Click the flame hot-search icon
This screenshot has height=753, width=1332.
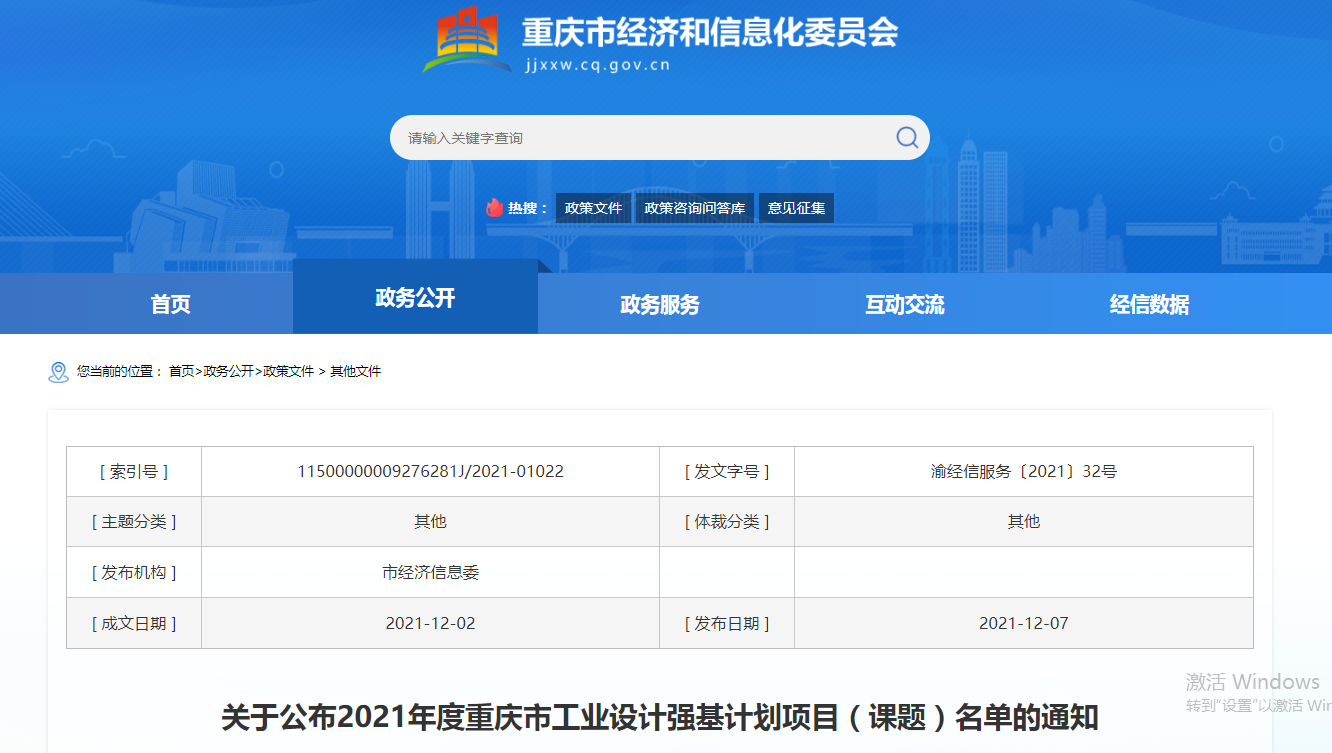pos(494,208)
